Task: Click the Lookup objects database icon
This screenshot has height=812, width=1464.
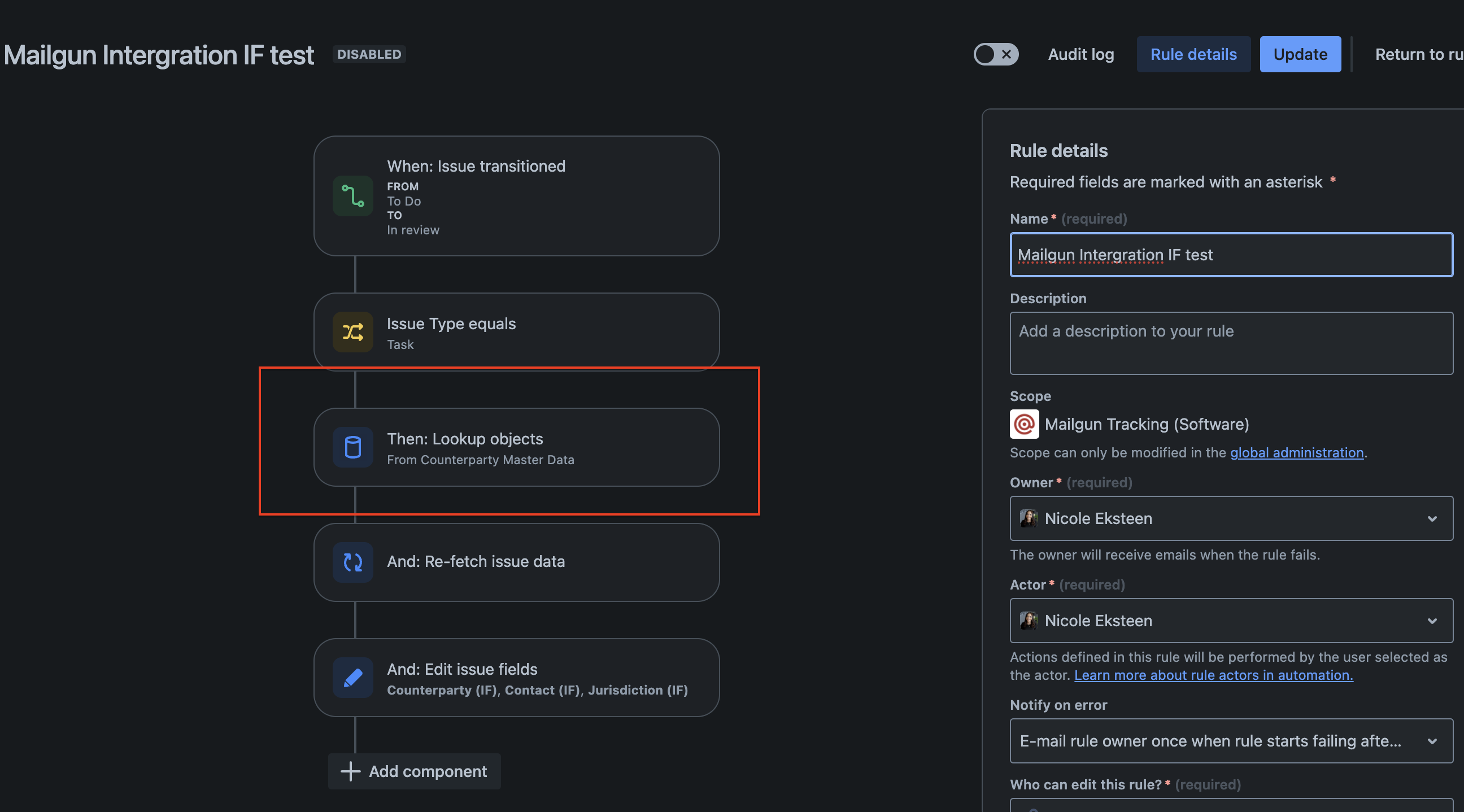Action: [352, 447]
